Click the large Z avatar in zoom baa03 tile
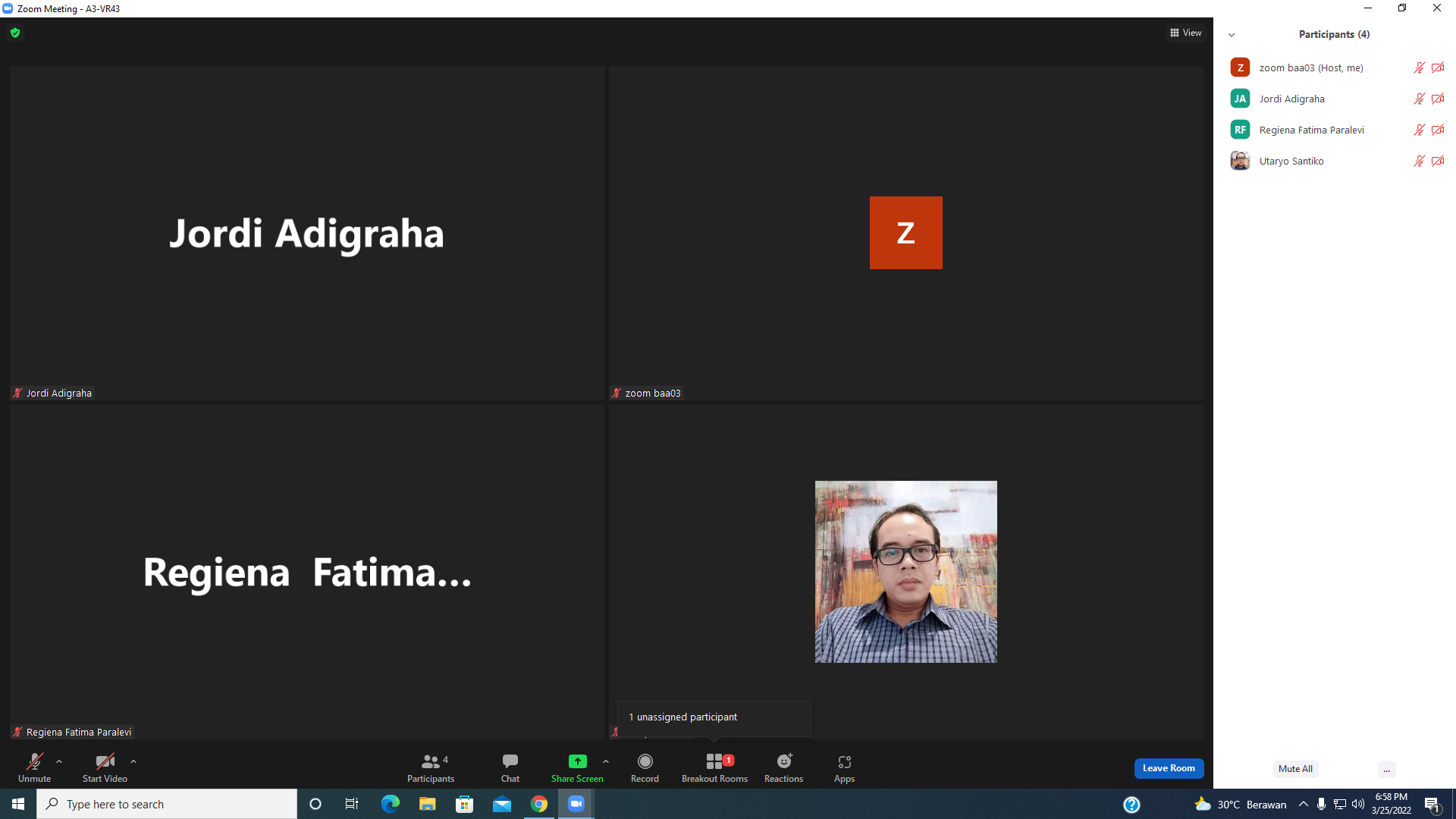The width and height of the screenshot is (1456, 819). click(906, 233)
